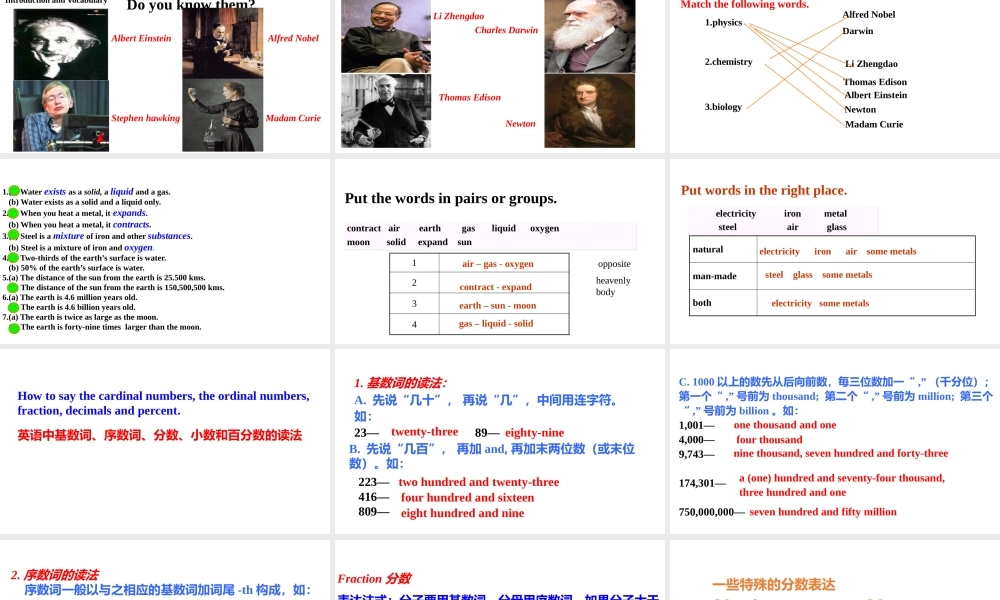
Task: Click the '1. 基数词的读法:' heading
Action: tap(401, 383)
